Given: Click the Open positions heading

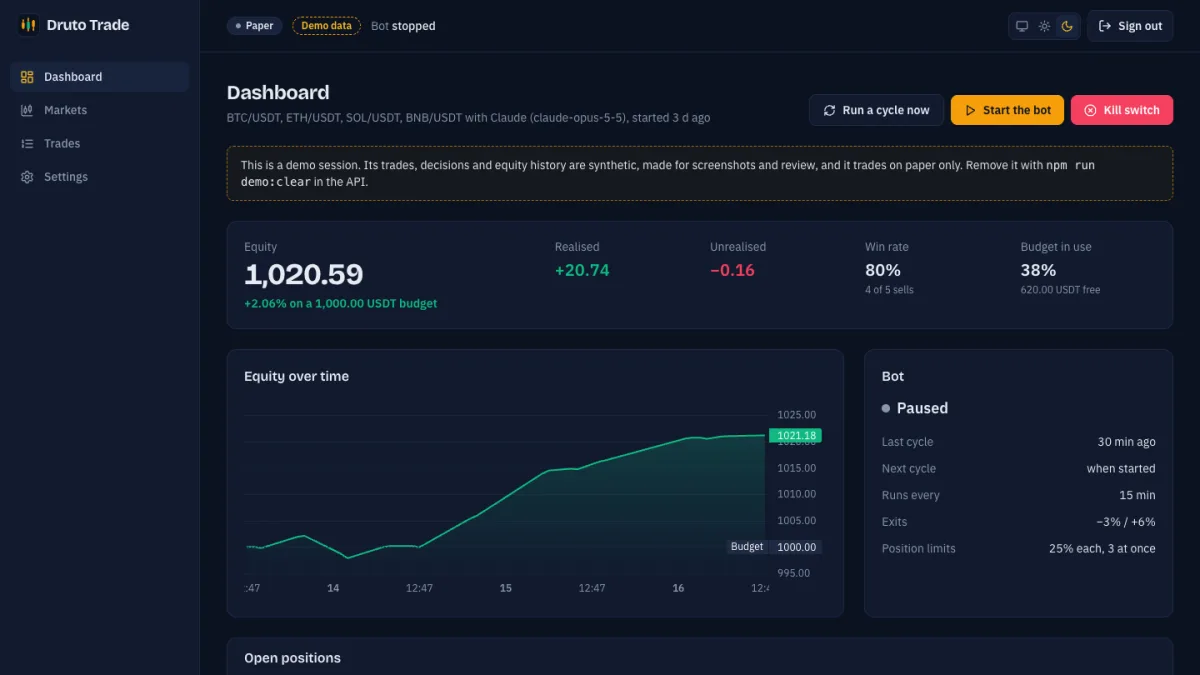Looking at the screenshot, I should (292, 658).
